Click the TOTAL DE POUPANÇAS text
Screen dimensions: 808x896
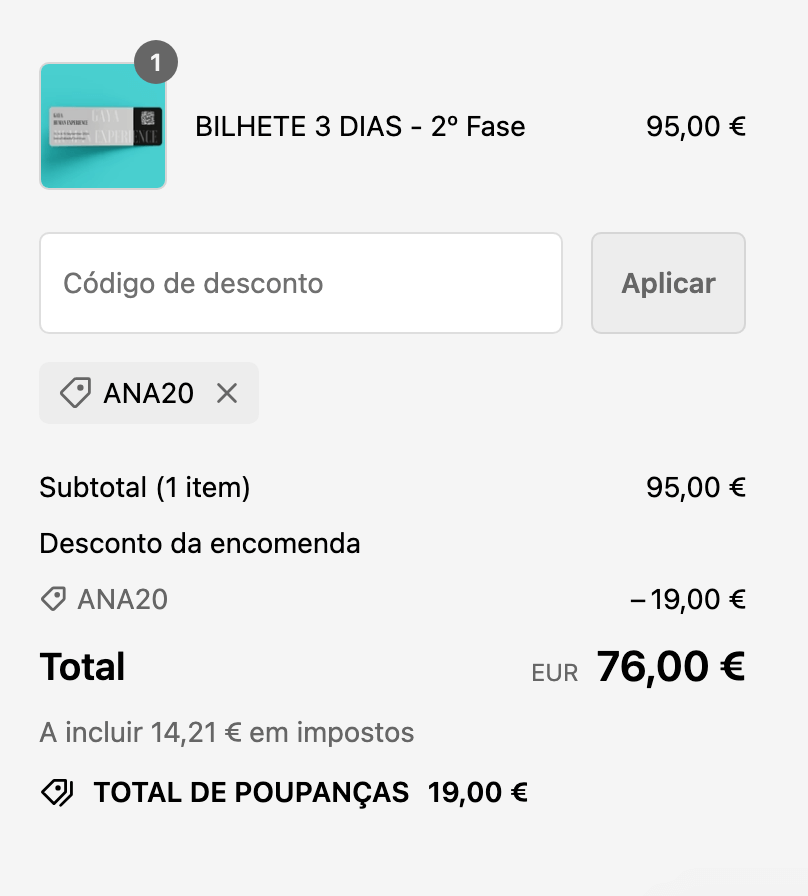pos(251,793)
